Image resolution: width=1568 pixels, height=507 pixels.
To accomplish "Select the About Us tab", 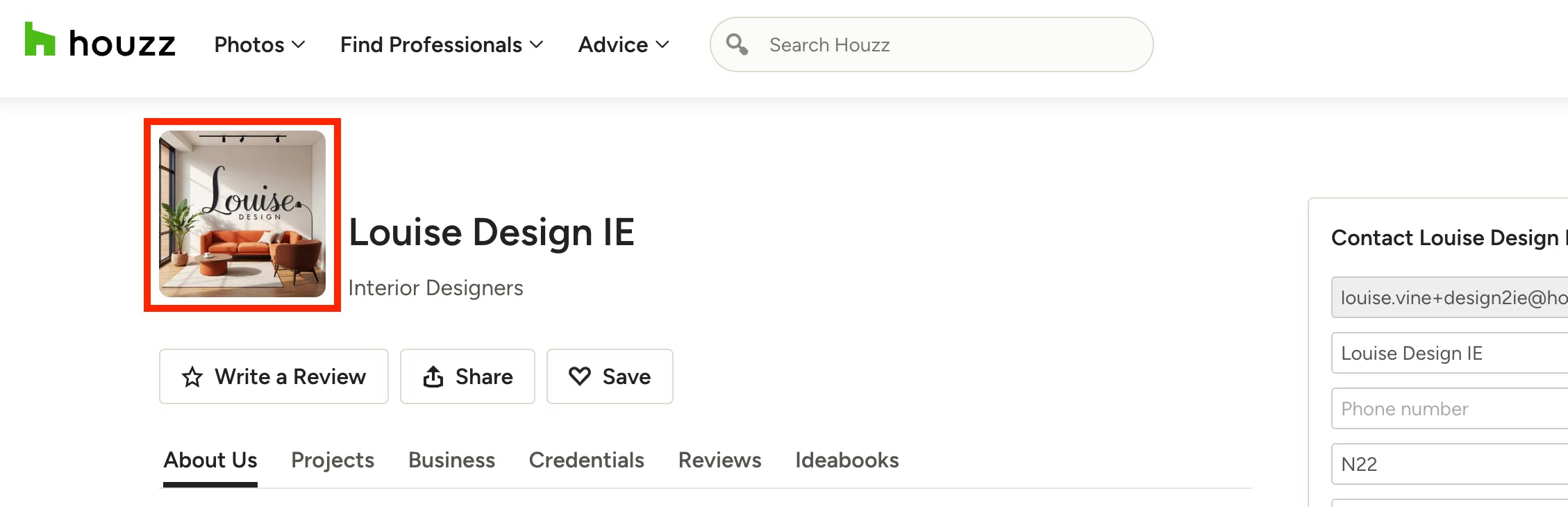I will pyautogui.click(x=210, y=460).
